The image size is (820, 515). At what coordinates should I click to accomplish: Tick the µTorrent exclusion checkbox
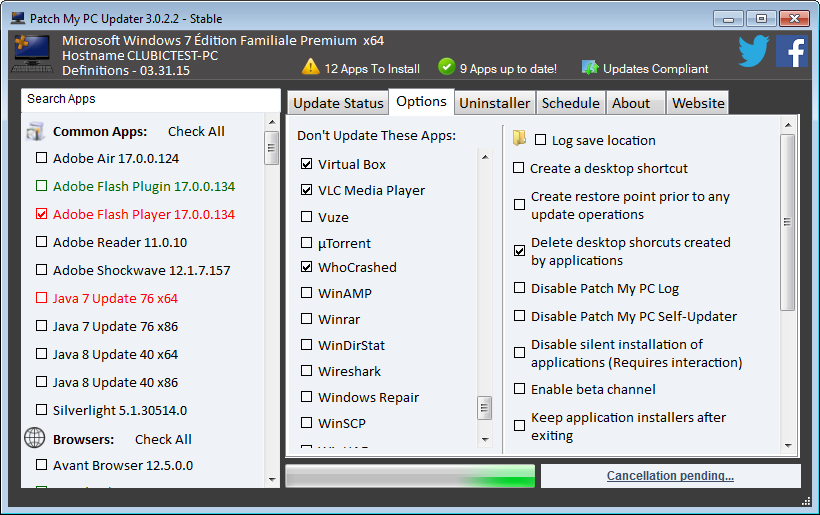tap(306, 243)
